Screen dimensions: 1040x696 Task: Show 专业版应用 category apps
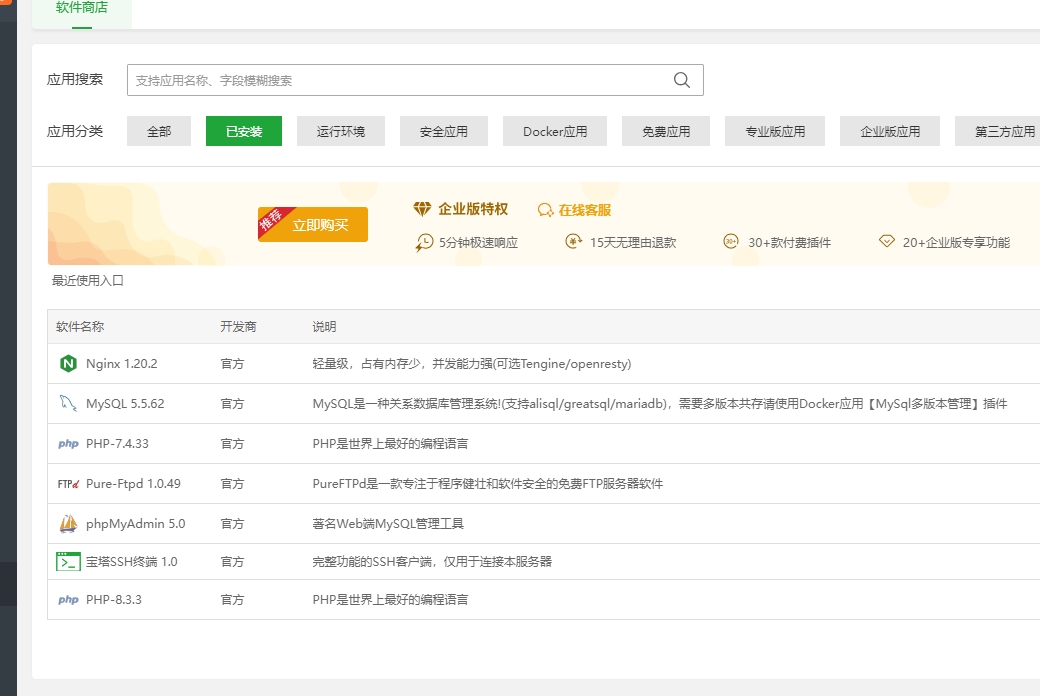point(775,131)
